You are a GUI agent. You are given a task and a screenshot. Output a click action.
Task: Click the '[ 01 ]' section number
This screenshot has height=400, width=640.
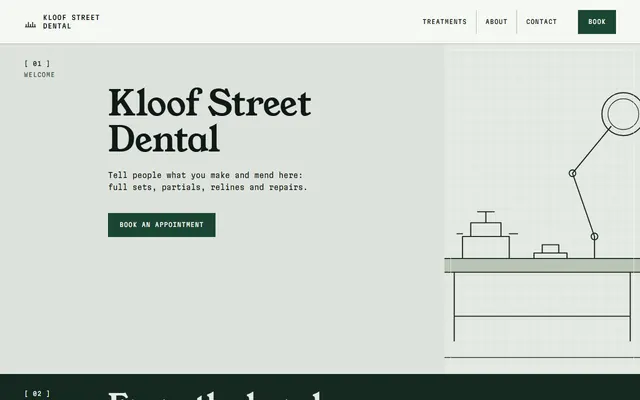37,63
